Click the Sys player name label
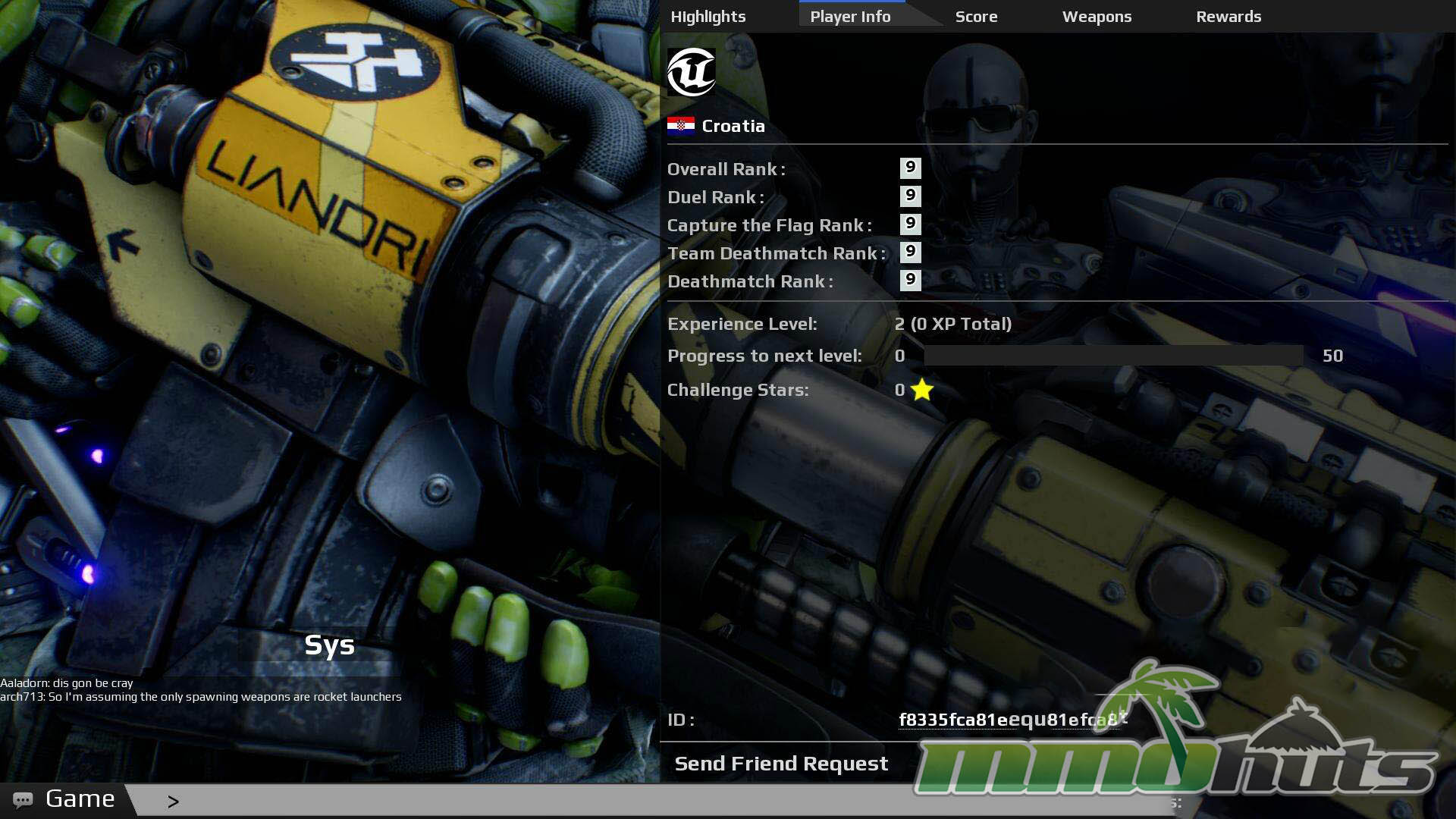1456x819 pixels. tap(329, 645)
